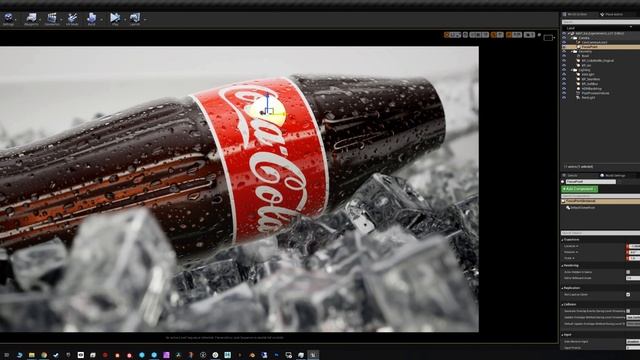The image size is (640, 360).
Task: Collapse the Collision section
Action: (562, 304)
